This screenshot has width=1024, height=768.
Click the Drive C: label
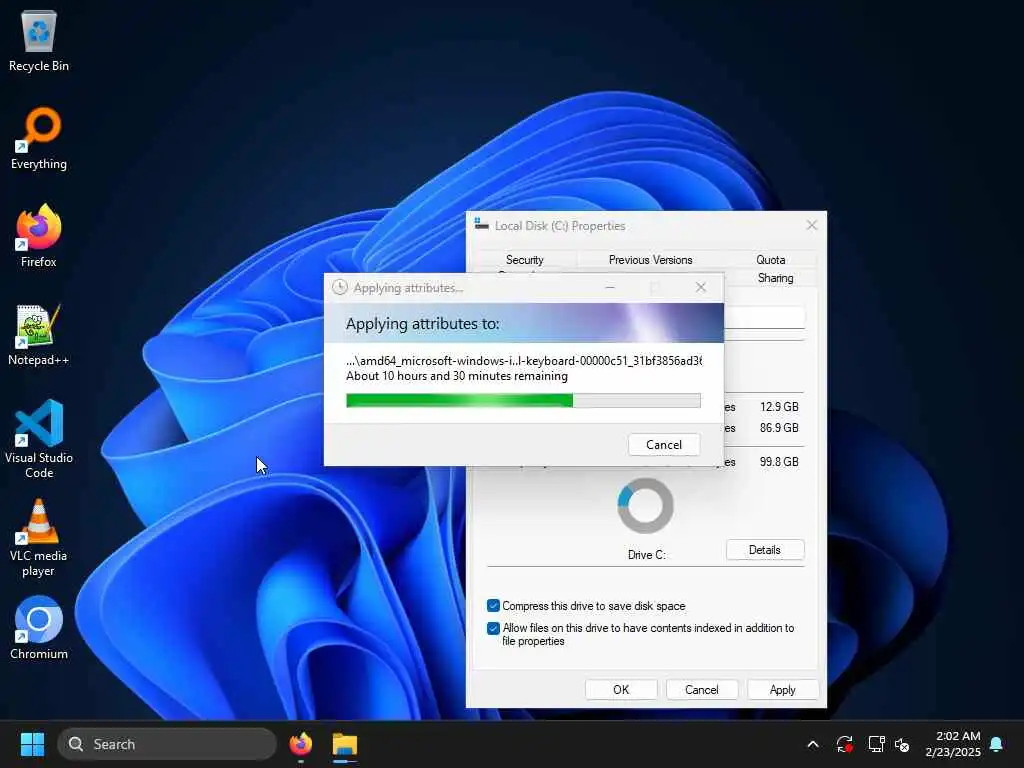pyautogui.click(x=647, y=554)
